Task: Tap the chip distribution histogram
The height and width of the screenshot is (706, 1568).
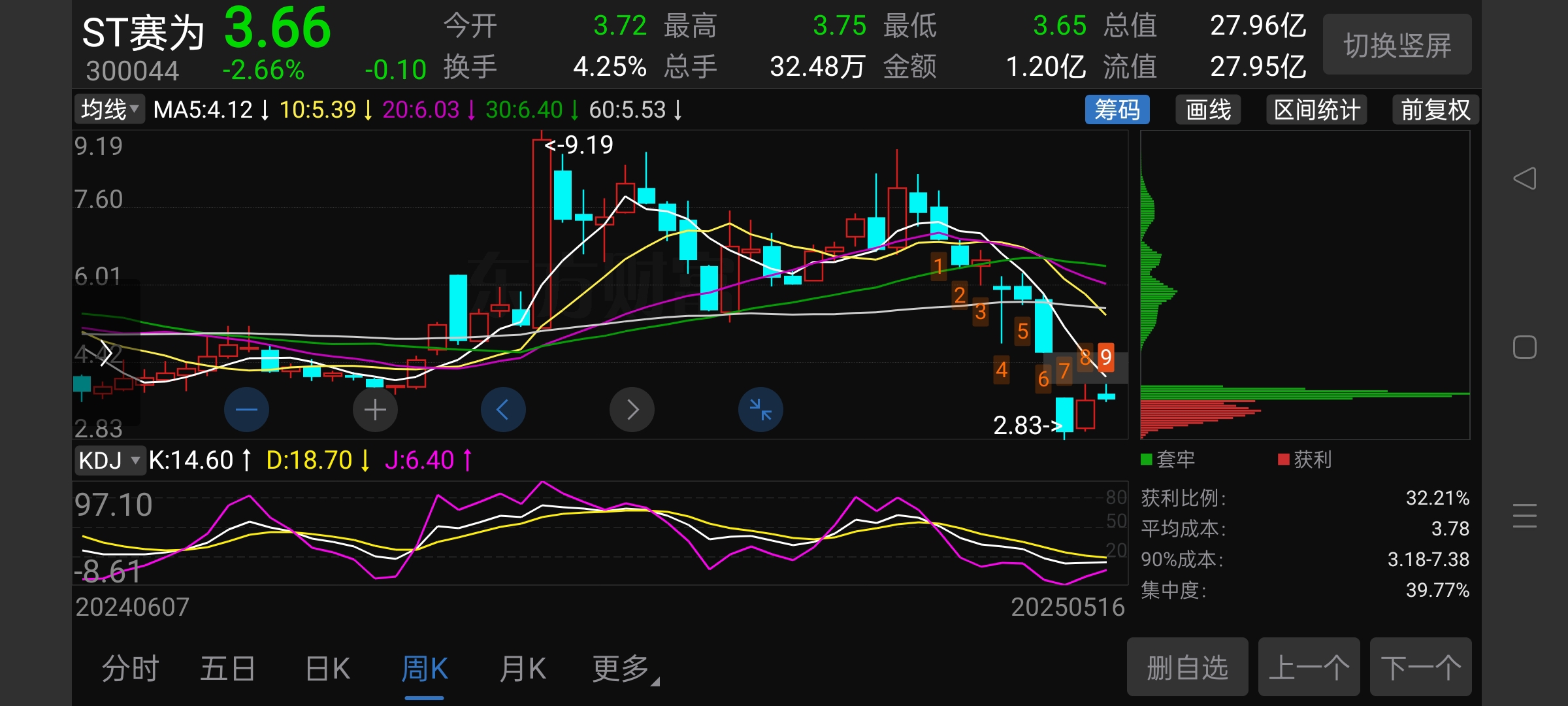Action: (x=1305, y=285)
